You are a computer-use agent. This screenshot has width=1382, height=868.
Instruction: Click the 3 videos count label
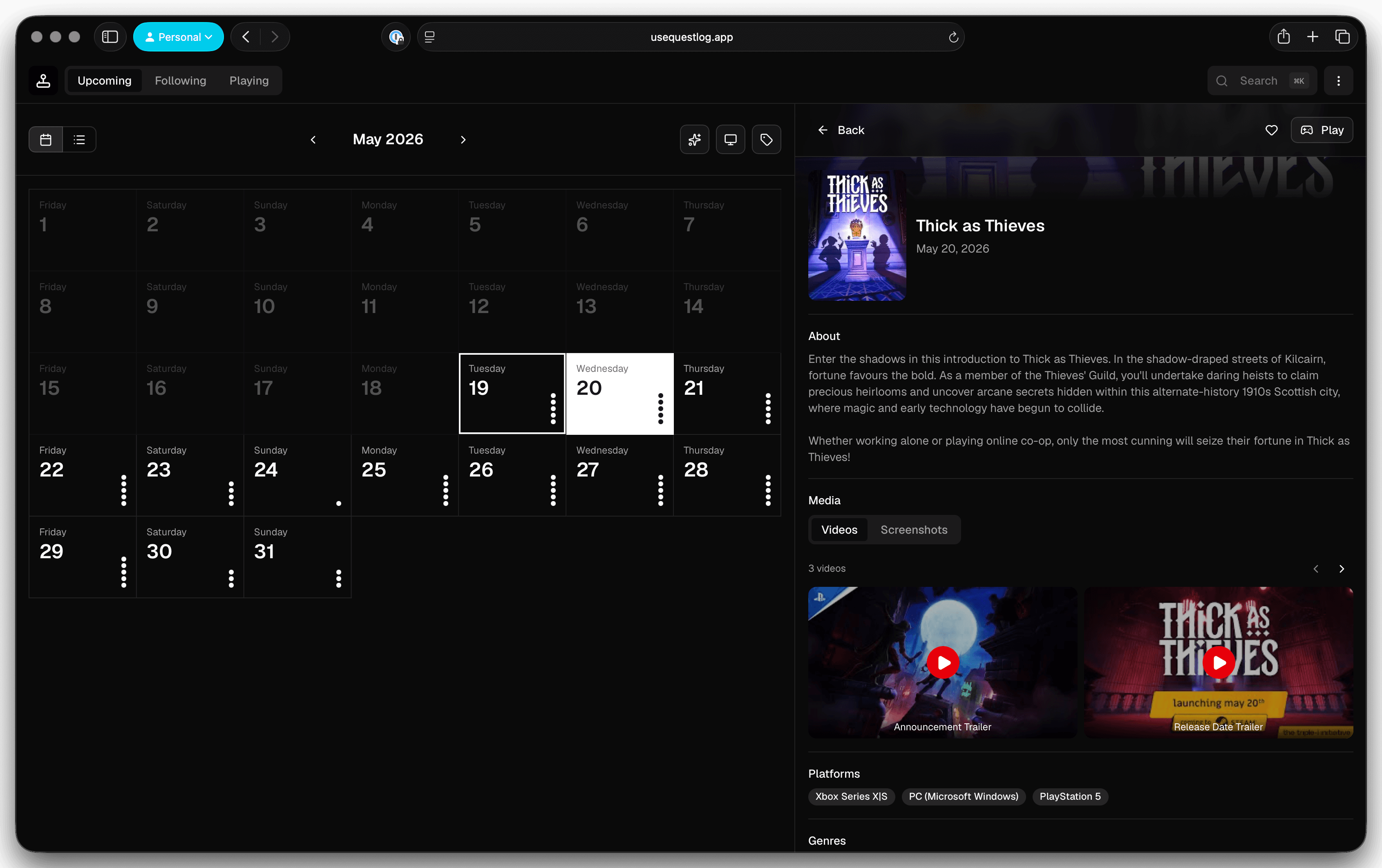coord(826,568)
